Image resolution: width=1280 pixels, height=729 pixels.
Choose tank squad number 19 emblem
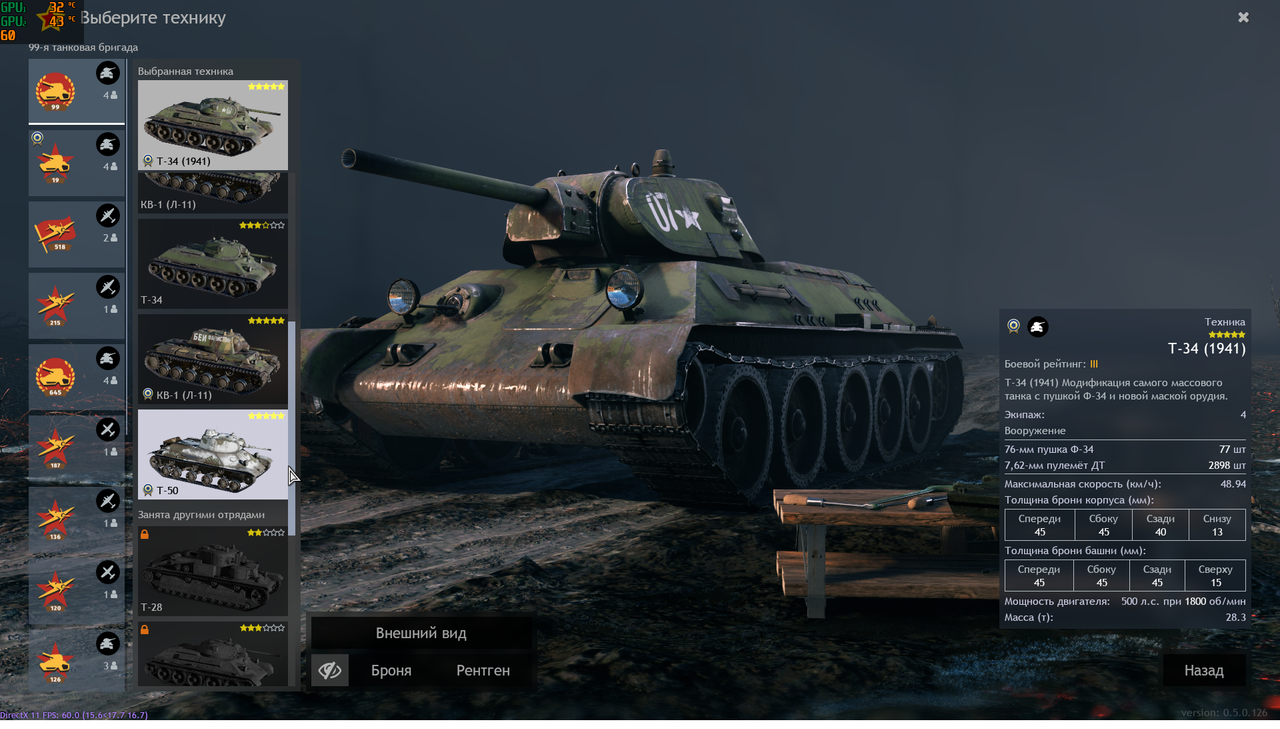(55, 163)
